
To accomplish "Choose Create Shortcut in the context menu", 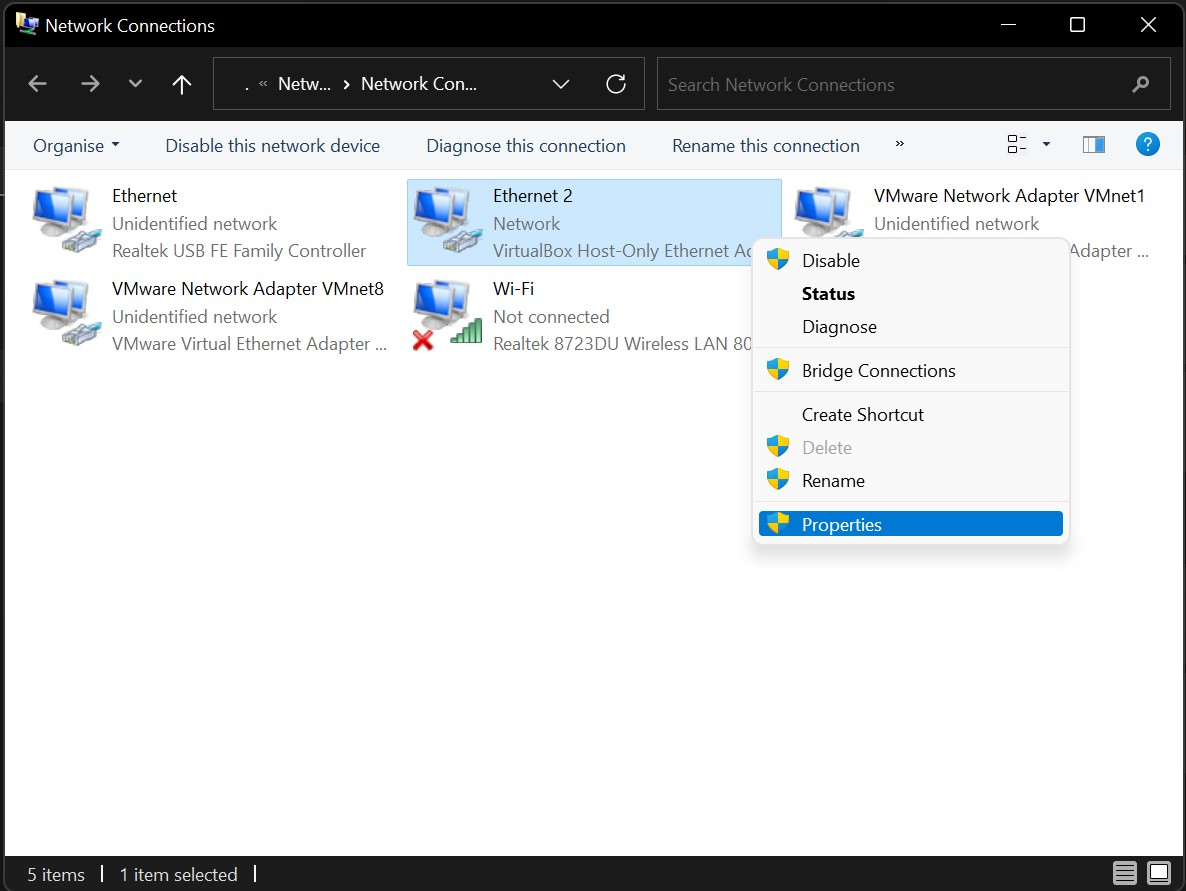I will (911, 414).
